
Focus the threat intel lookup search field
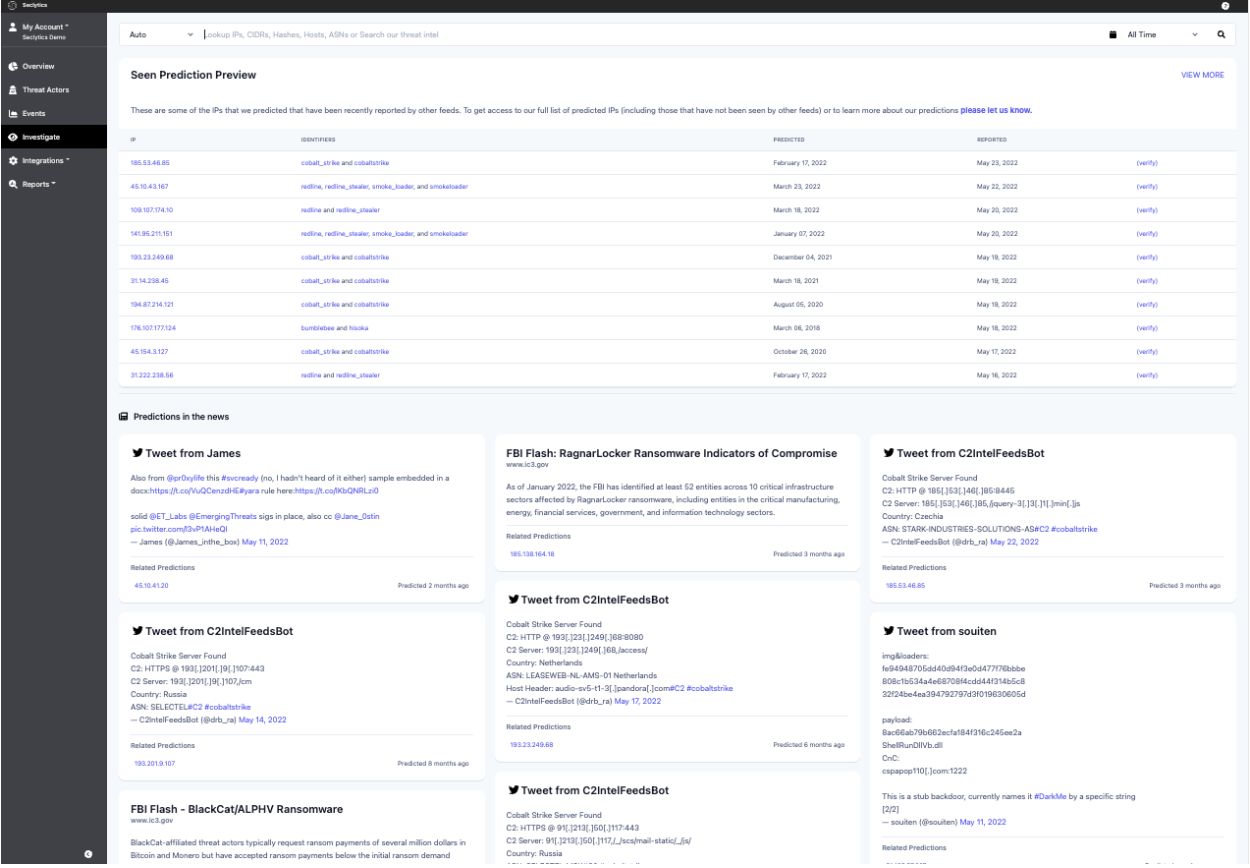tap(650, 35)
